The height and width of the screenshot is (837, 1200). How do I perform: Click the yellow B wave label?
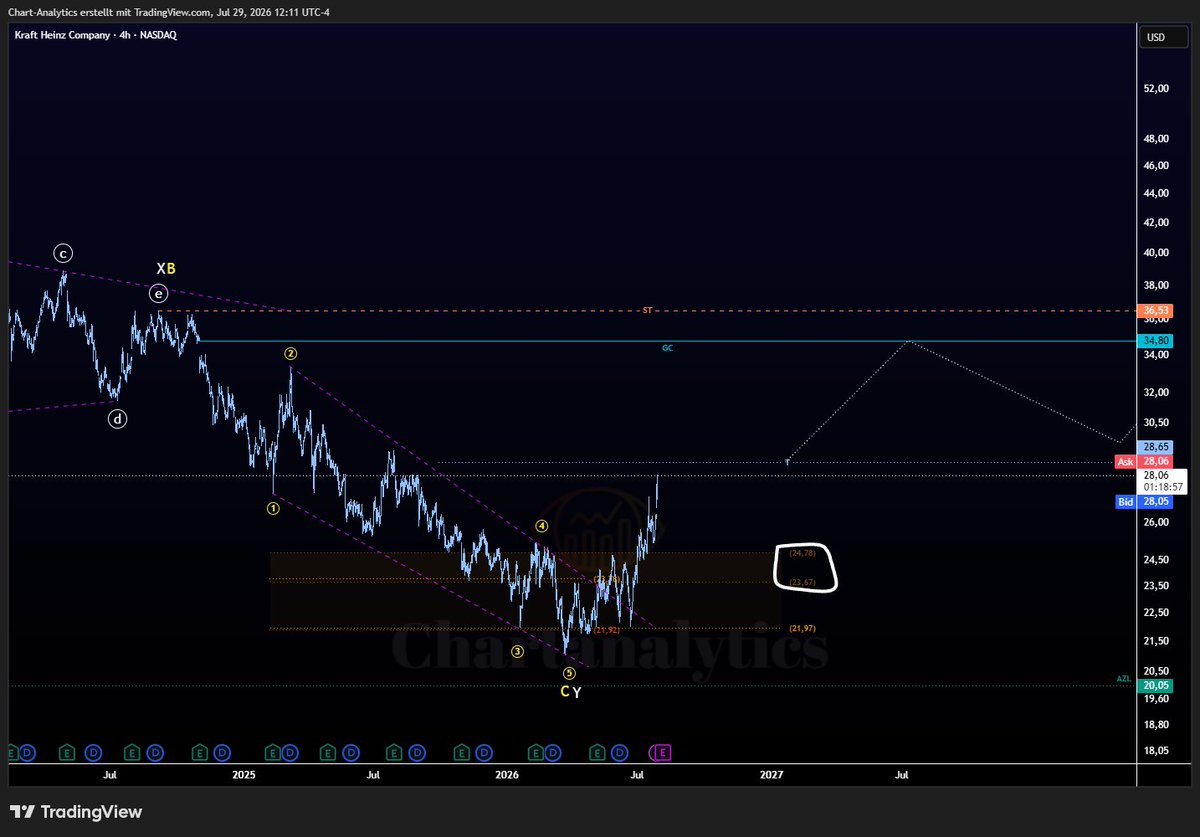pyautogui.click(x=171, y=269)
